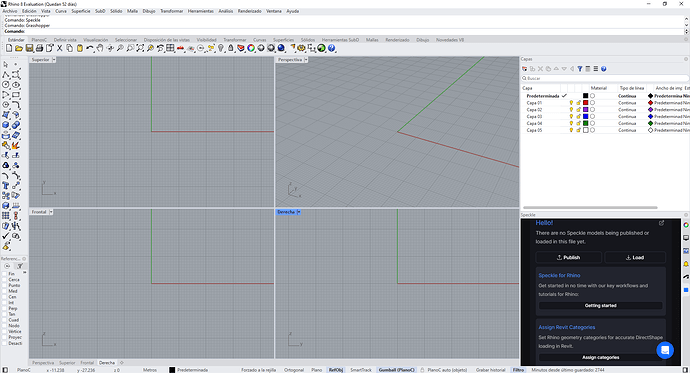Viewport: 690px width, 373px height.
Task: Click the car-shaped icon in toolbar
Action: point(180,48)
